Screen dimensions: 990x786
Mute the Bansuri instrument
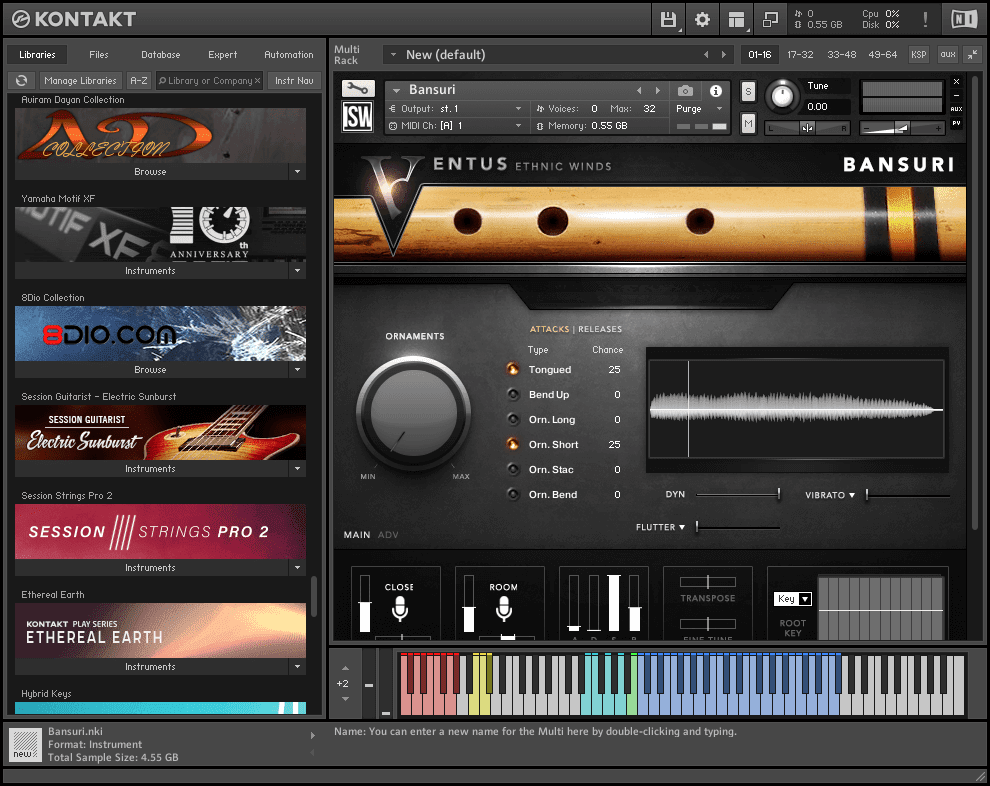tap(748, 123)
